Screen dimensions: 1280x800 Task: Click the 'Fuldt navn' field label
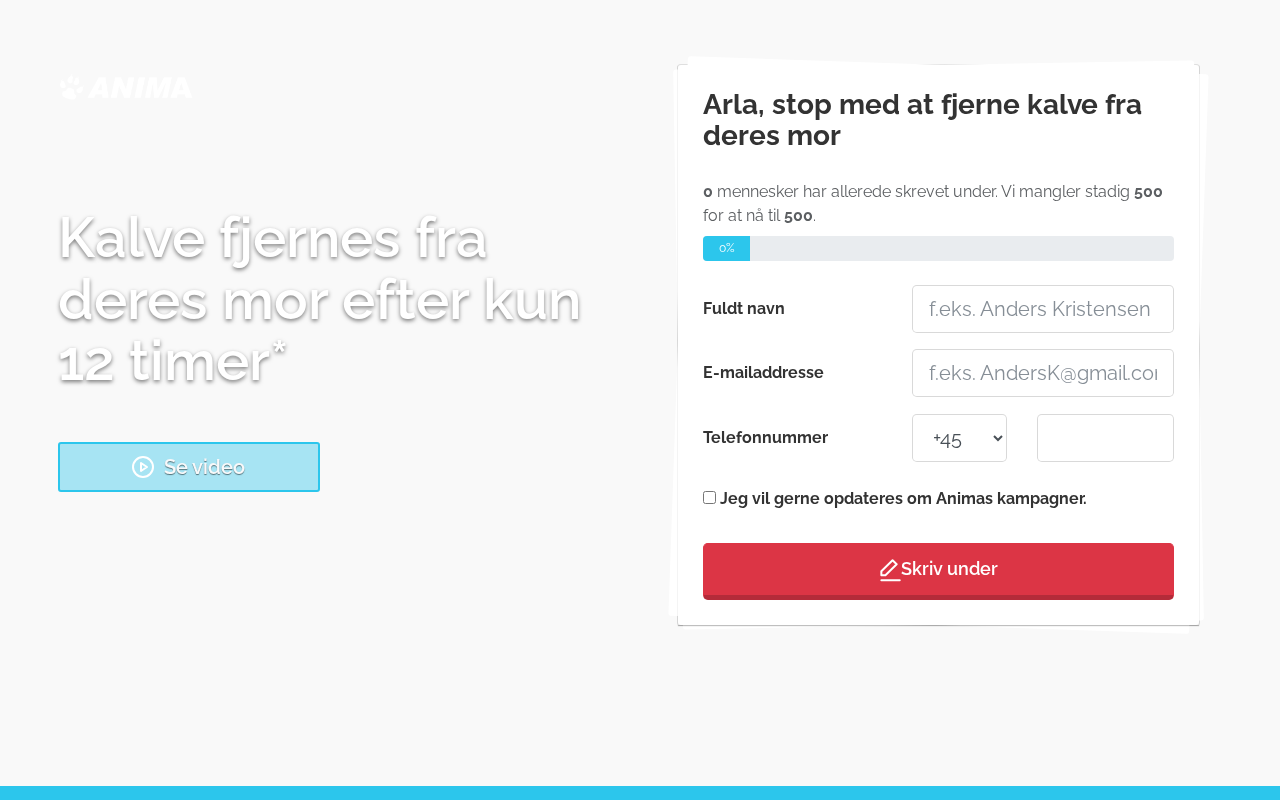744,309
